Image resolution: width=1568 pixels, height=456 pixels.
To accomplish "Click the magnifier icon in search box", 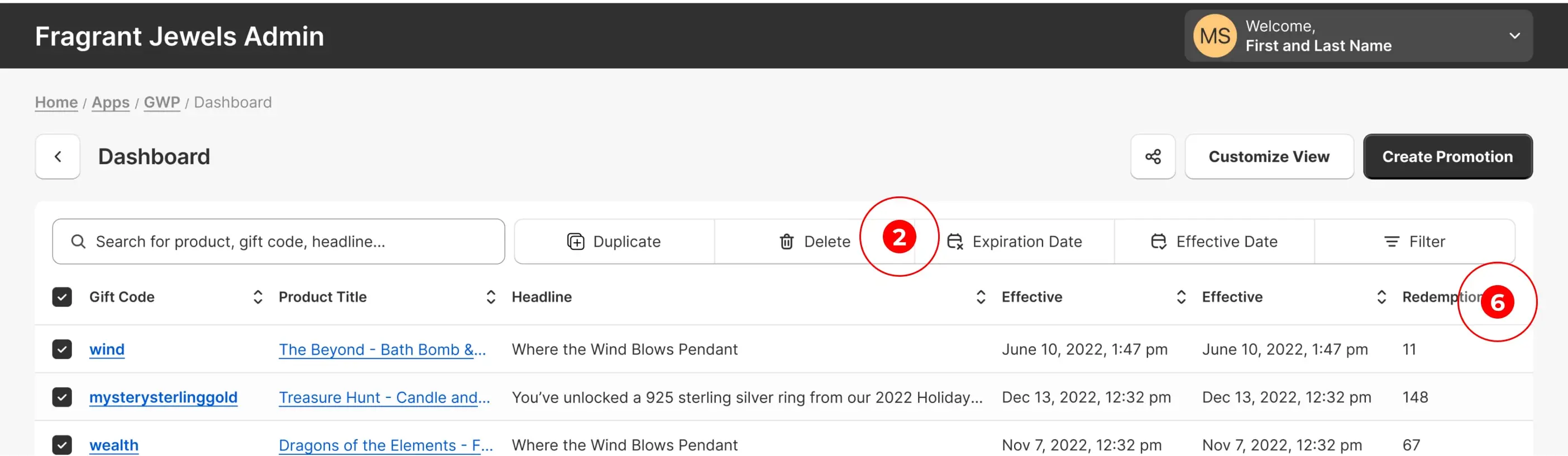I will [79, 242].
